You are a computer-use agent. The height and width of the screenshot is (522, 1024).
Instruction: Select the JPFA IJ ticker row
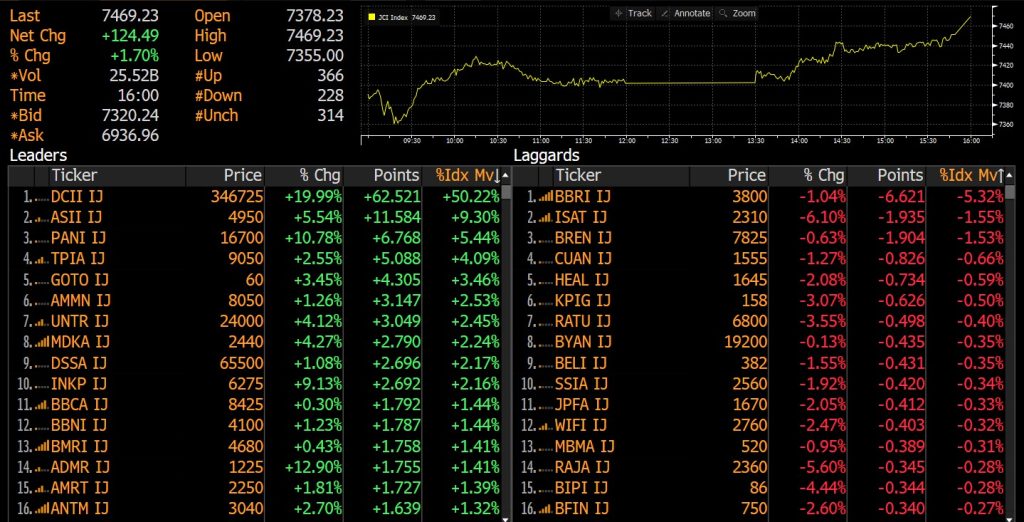point(760,405)
